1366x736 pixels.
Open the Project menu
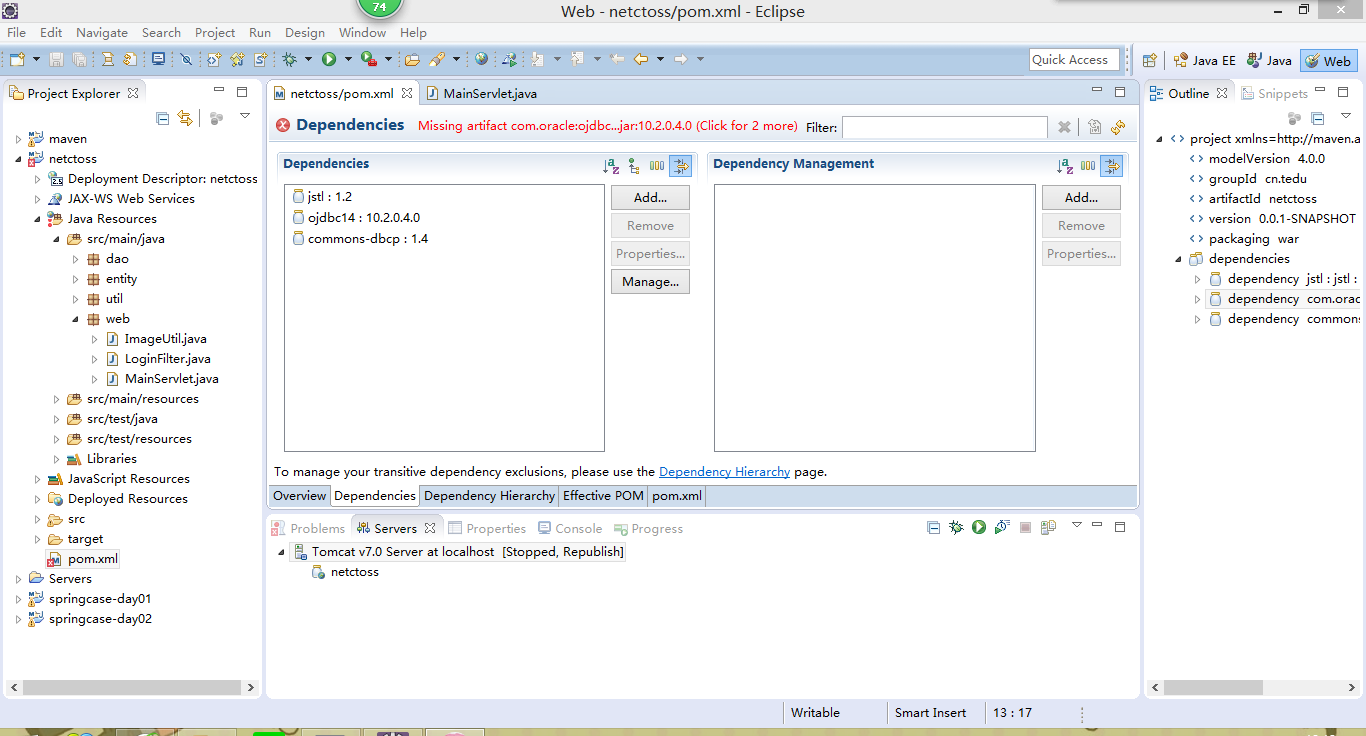click(x=215, y=33)
